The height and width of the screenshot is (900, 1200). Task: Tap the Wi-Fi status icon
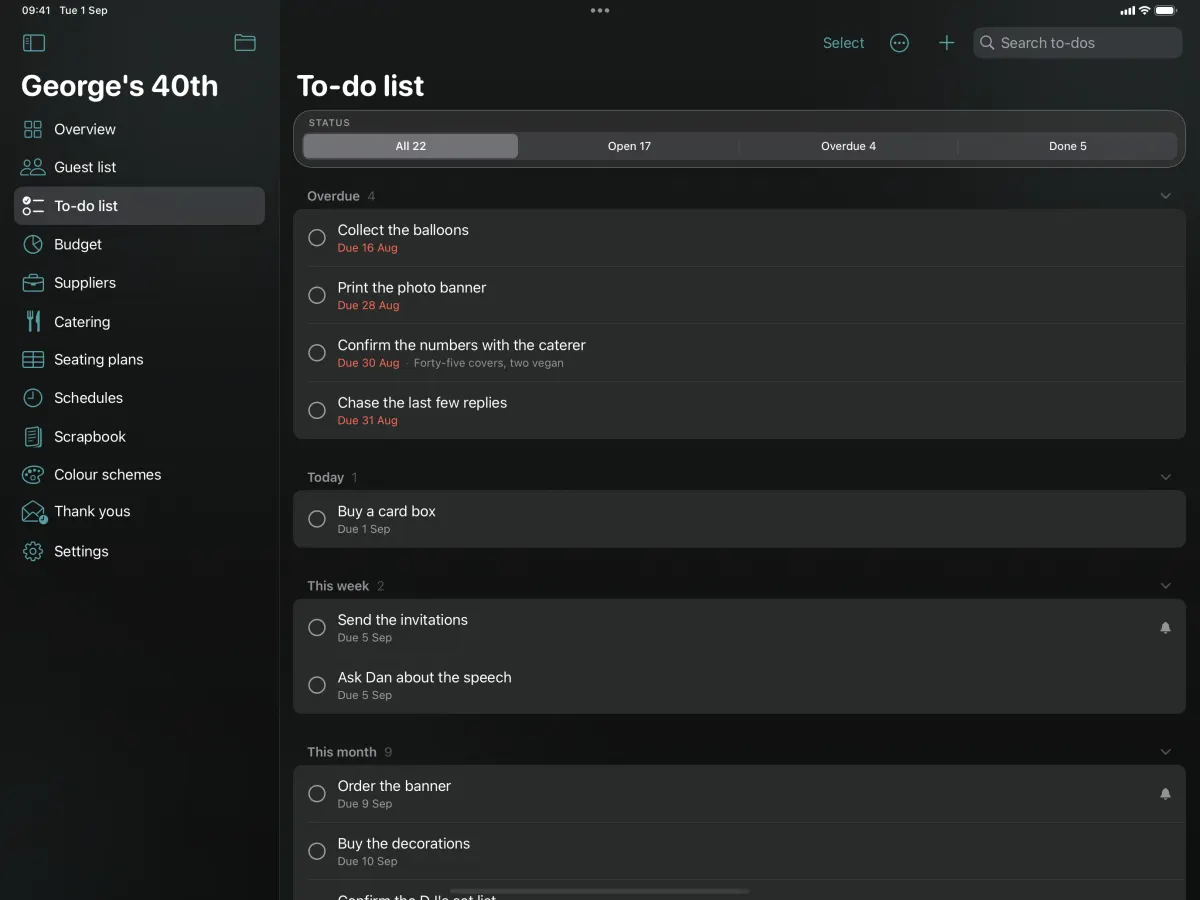[1144, 10]
